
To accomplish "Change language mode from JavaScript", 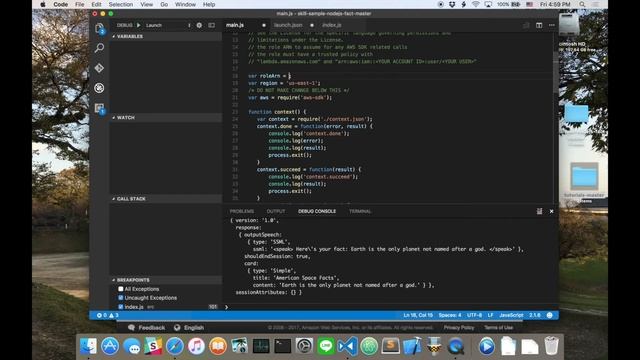I will coord(511,315).
